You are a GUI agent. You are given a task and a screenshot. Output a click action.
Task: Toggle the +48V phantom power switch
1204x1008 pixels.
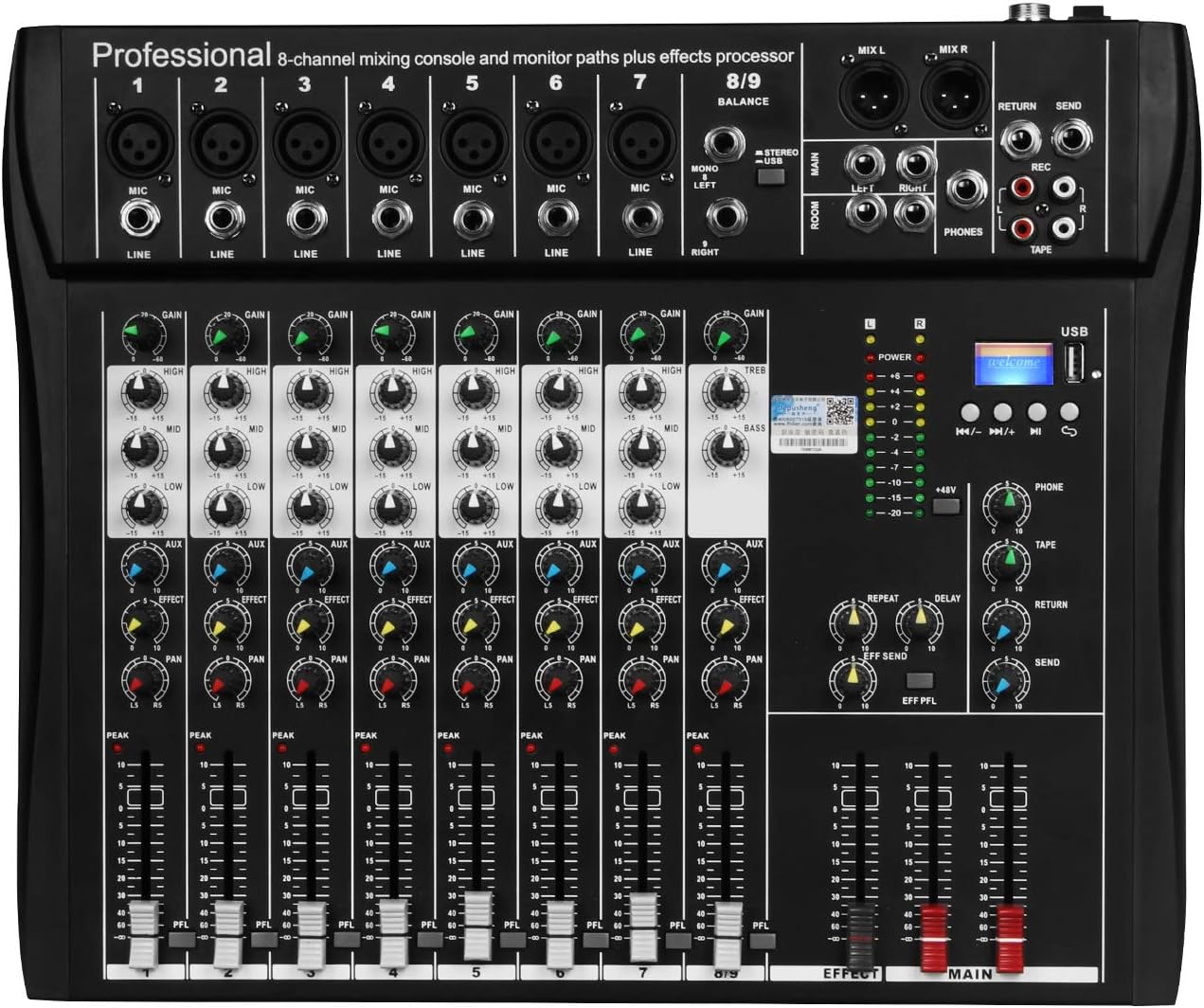point(945,506)
